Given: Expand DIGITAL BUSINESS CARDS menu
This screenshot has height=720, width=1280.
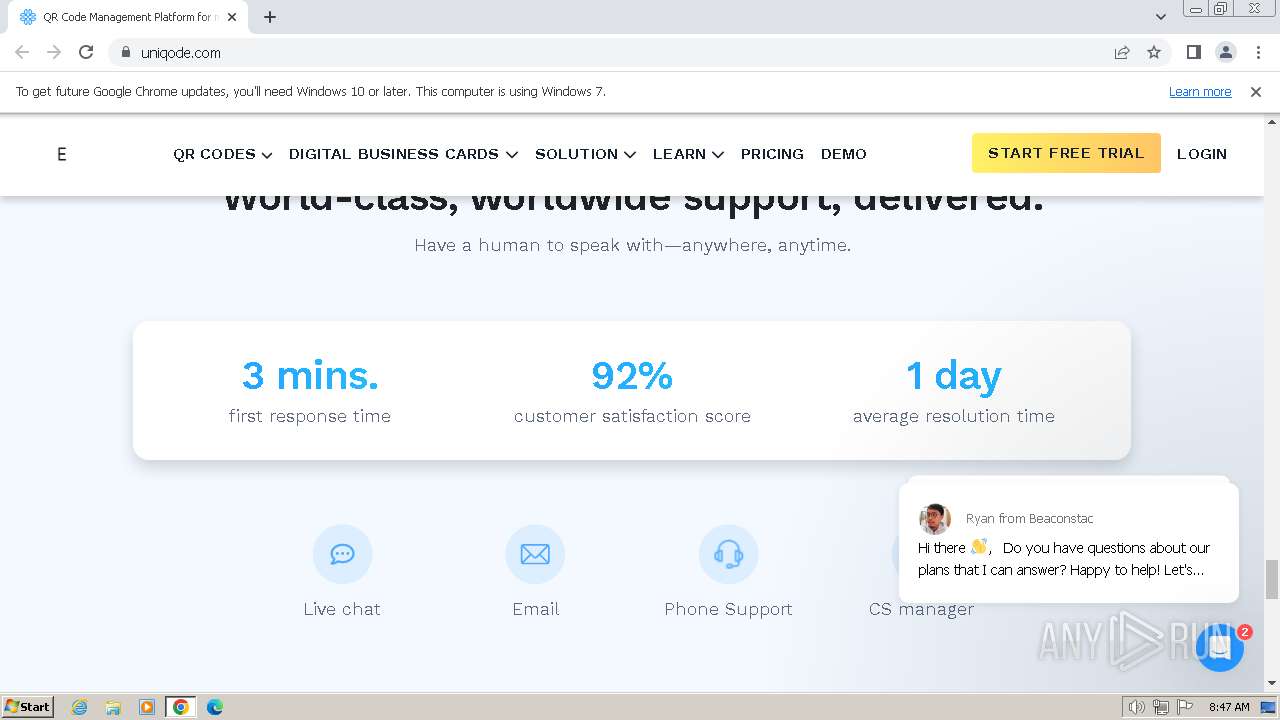Looking at the screenshot, I should 403,154.
